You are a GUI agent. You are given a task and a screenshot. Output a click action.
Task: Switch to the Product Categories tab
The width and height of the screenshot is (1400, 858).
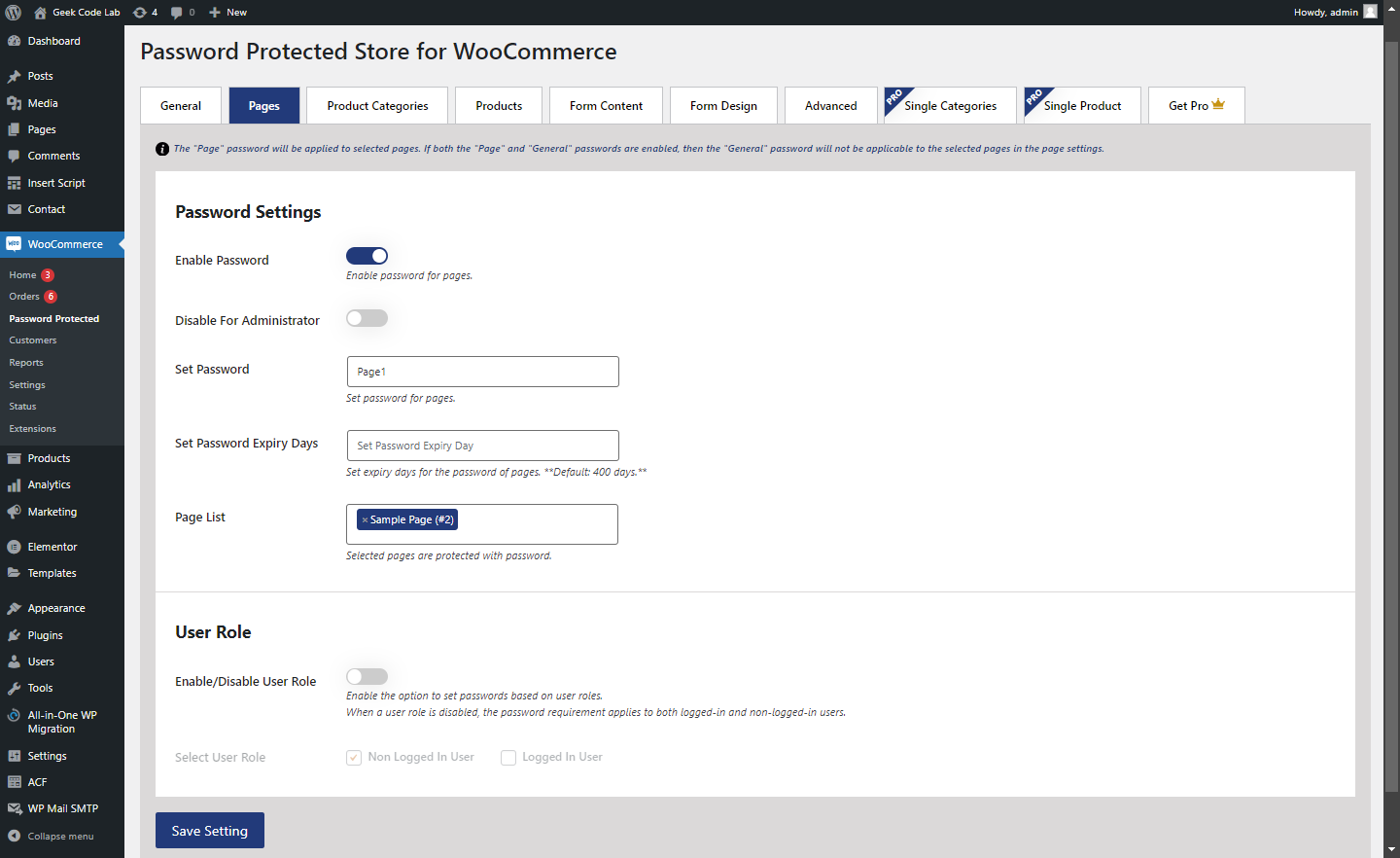tap(377, 105)
